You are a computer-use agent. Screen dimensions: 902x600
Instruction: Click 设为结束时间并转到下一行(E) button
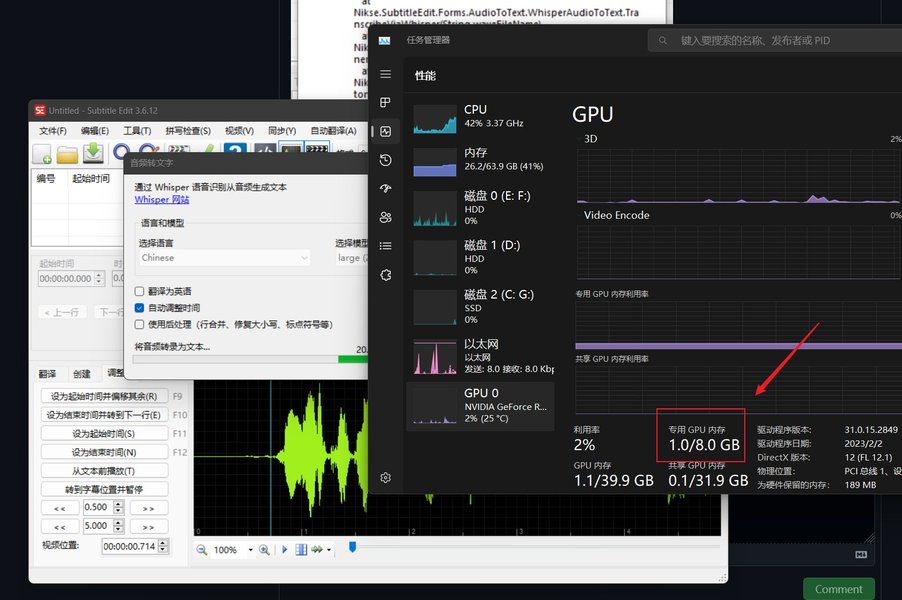pos(104,415)
